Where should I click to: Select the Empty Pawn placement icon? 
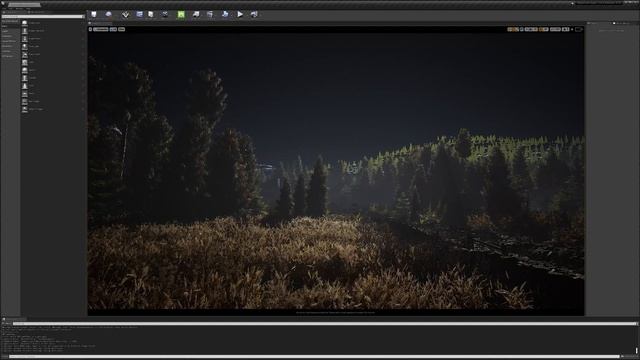coord(25,38)
